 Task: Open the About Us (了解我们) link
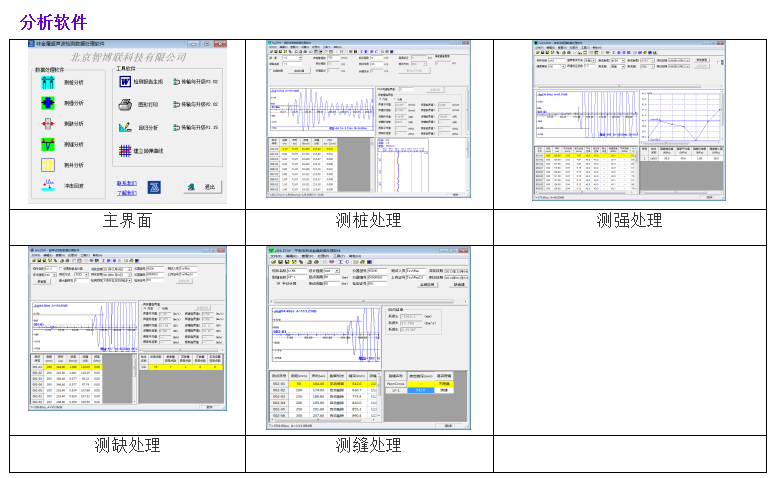[x=125, y=192]
